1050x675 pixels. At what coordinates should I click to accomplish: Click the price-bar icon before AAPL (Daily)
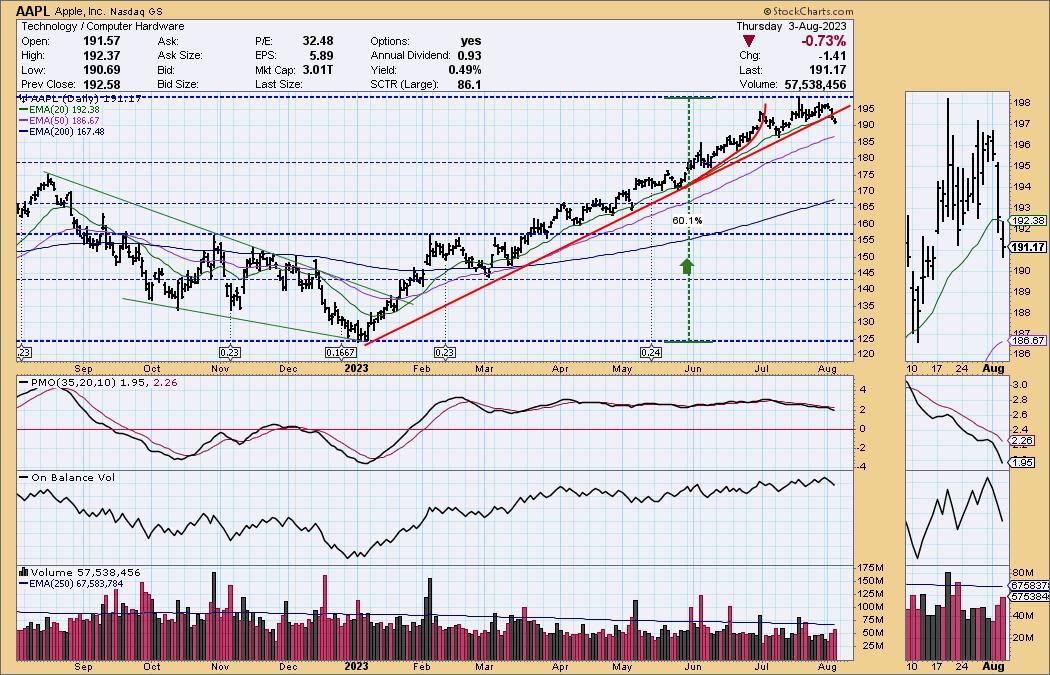pos(21,98)
